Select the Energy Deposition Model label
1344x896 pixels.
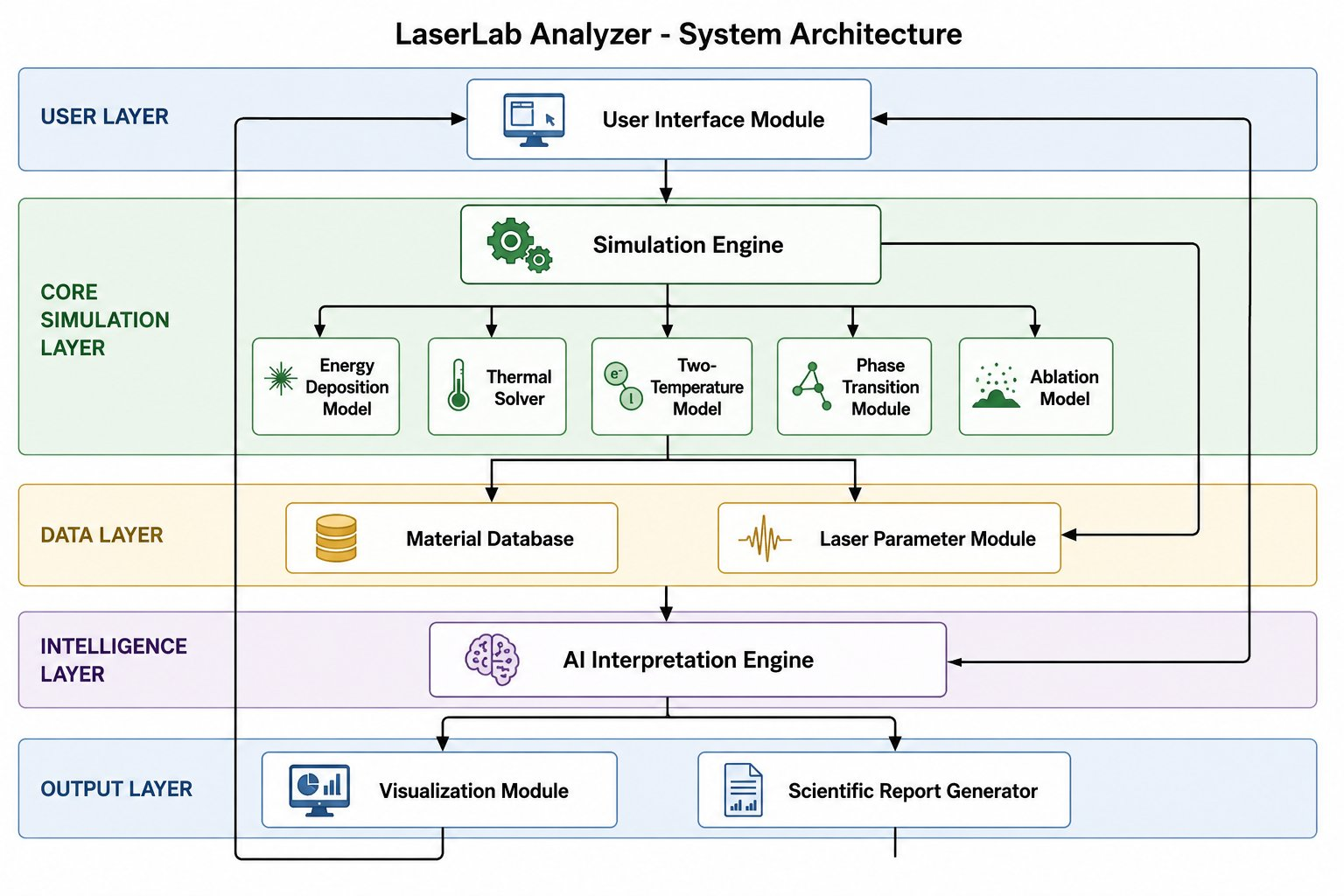[x=346, y=387]
